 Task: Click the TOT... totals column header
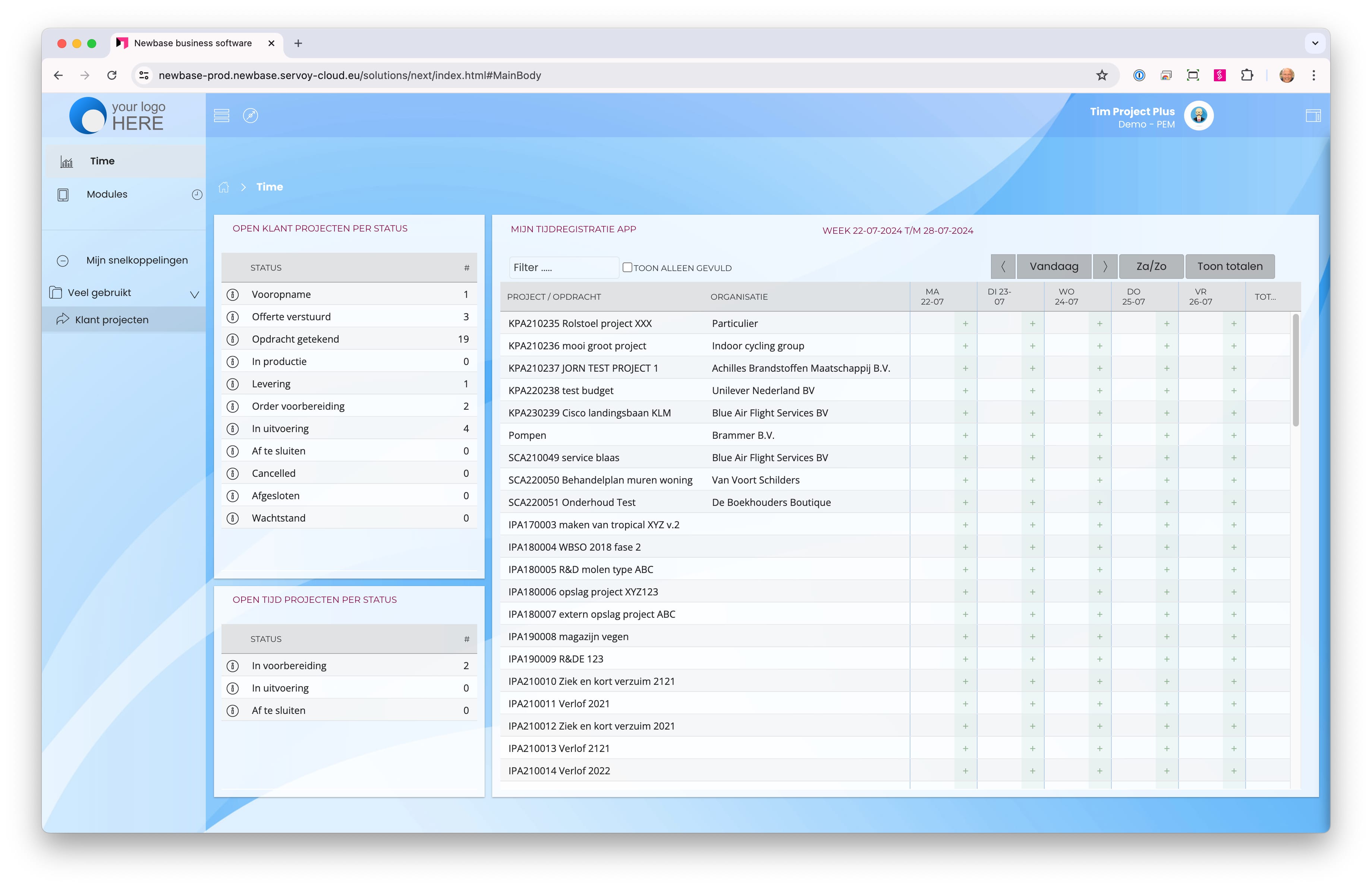(x=1265, y=297)
